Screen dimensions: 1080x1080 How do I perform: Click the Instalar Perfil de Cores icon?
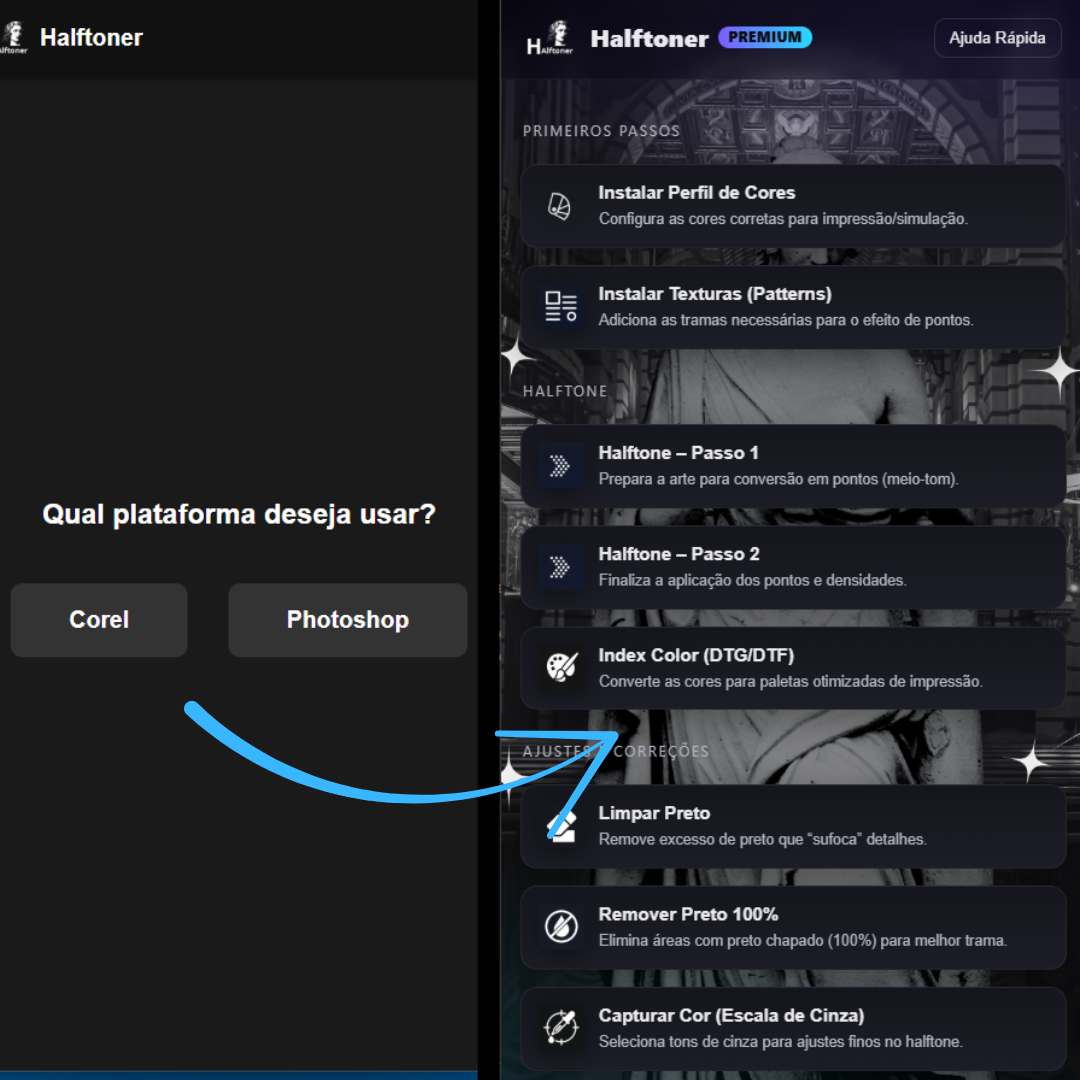(560, 206)
